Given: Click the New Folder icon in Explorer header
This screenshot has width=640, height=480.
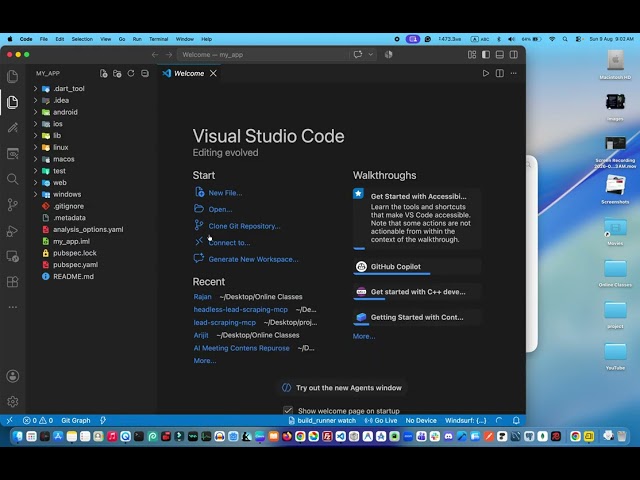Looking at the screenshot, I should pyautogui.click(x=117, y=73).
